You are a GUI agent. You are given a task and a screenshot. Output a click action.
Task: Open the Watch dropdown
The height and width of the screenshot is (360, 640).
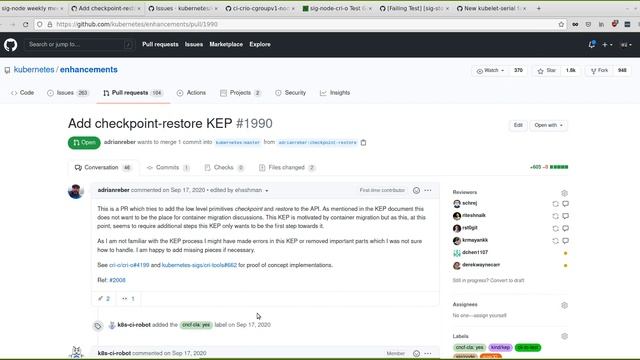tap(490, 71)
